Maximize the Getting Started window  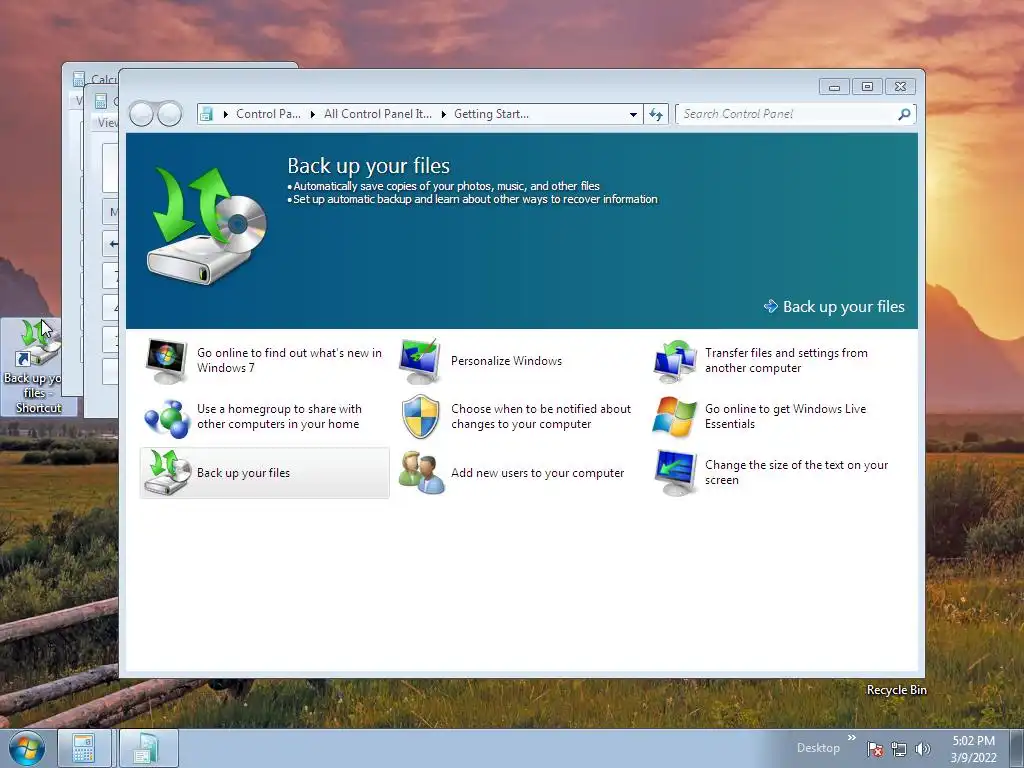[867, 86]
